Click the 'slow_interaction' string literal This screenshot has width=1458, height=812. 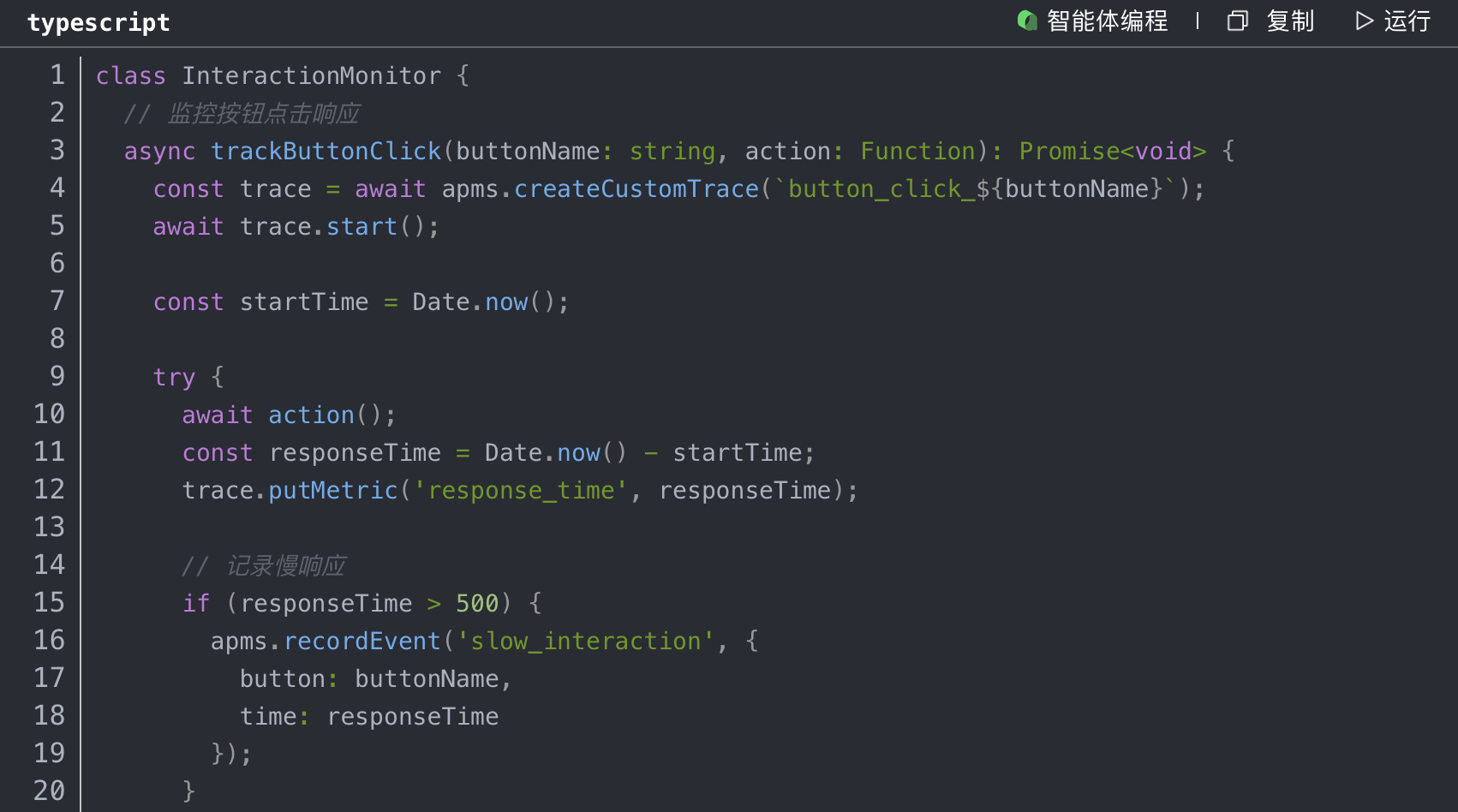(x=586, y=641)
